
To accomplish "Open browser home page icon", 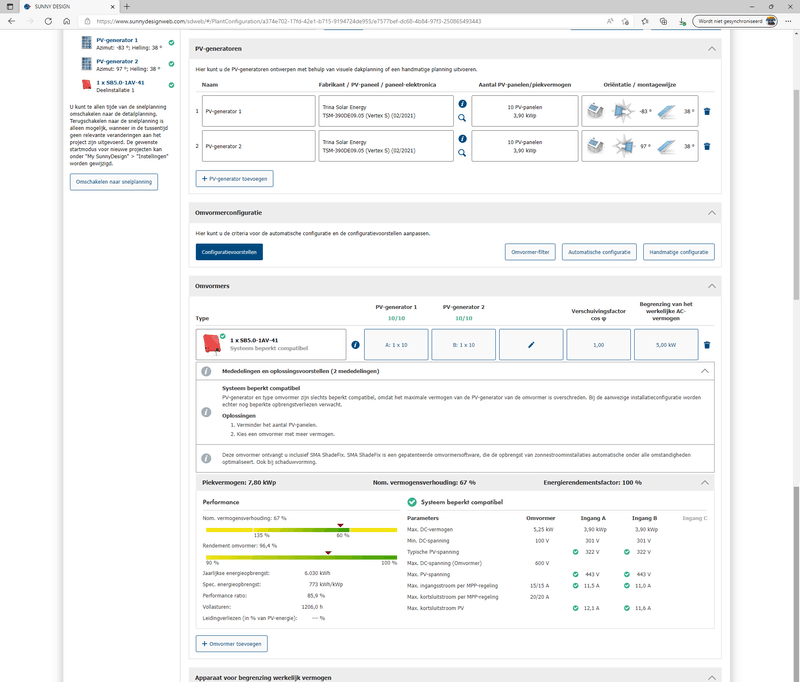I will (x=66, y=21).
